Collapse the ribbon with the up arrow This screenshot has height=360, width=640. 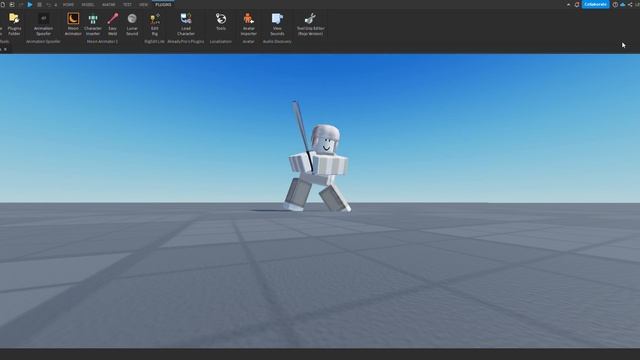568,4
